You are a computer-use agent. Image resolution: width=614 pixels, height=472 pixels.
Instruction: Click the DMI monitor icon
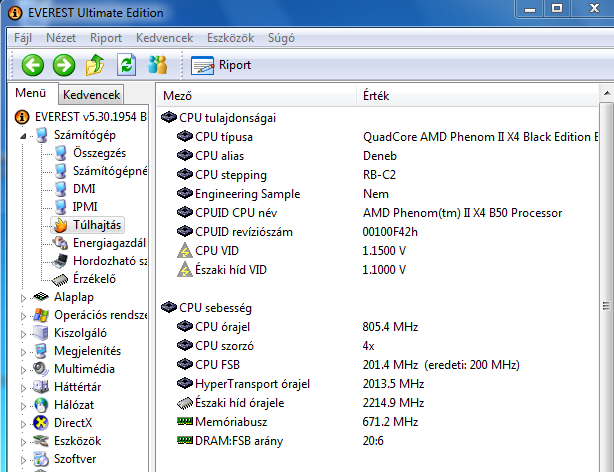(61, 189)
